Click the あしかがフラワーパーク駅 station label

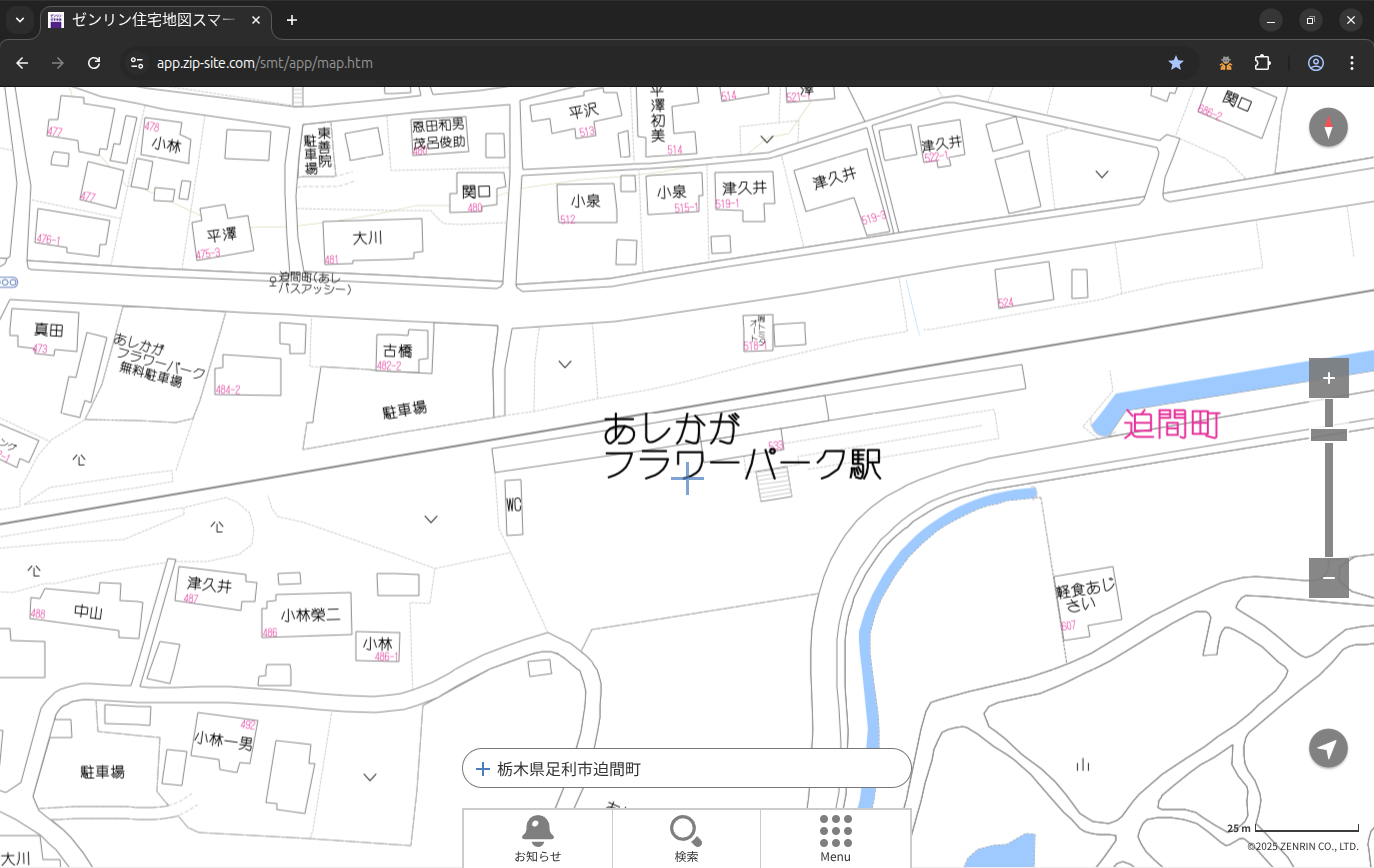[x=742, y=448]
